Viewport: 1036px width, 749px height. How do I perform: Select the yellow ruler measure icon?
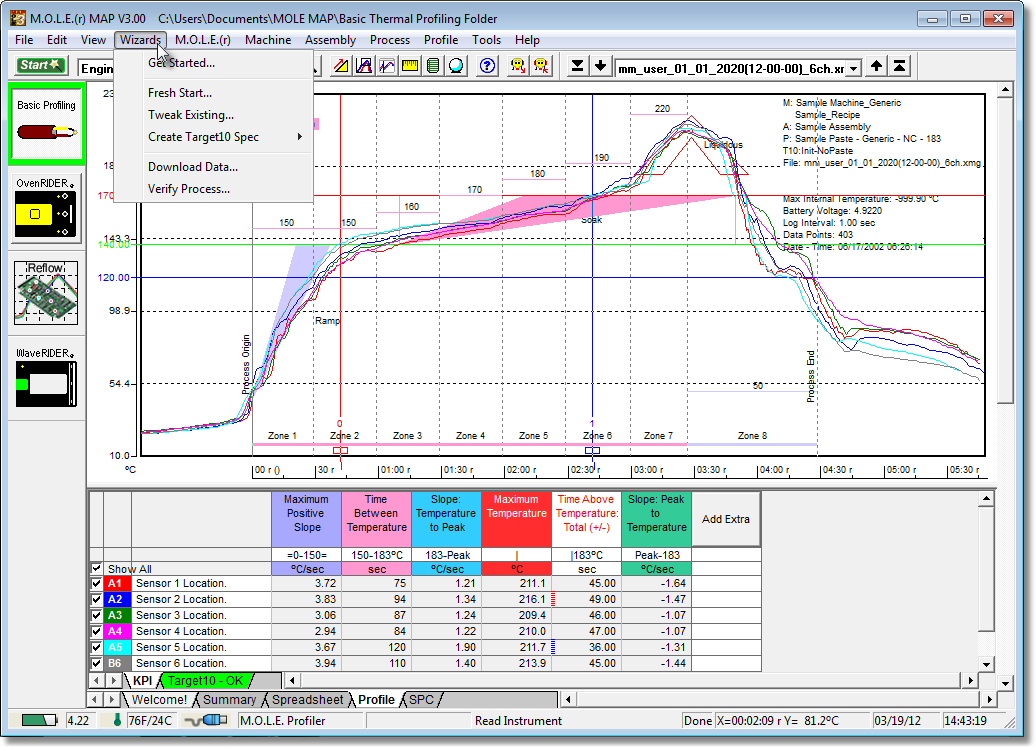(410, 66)
